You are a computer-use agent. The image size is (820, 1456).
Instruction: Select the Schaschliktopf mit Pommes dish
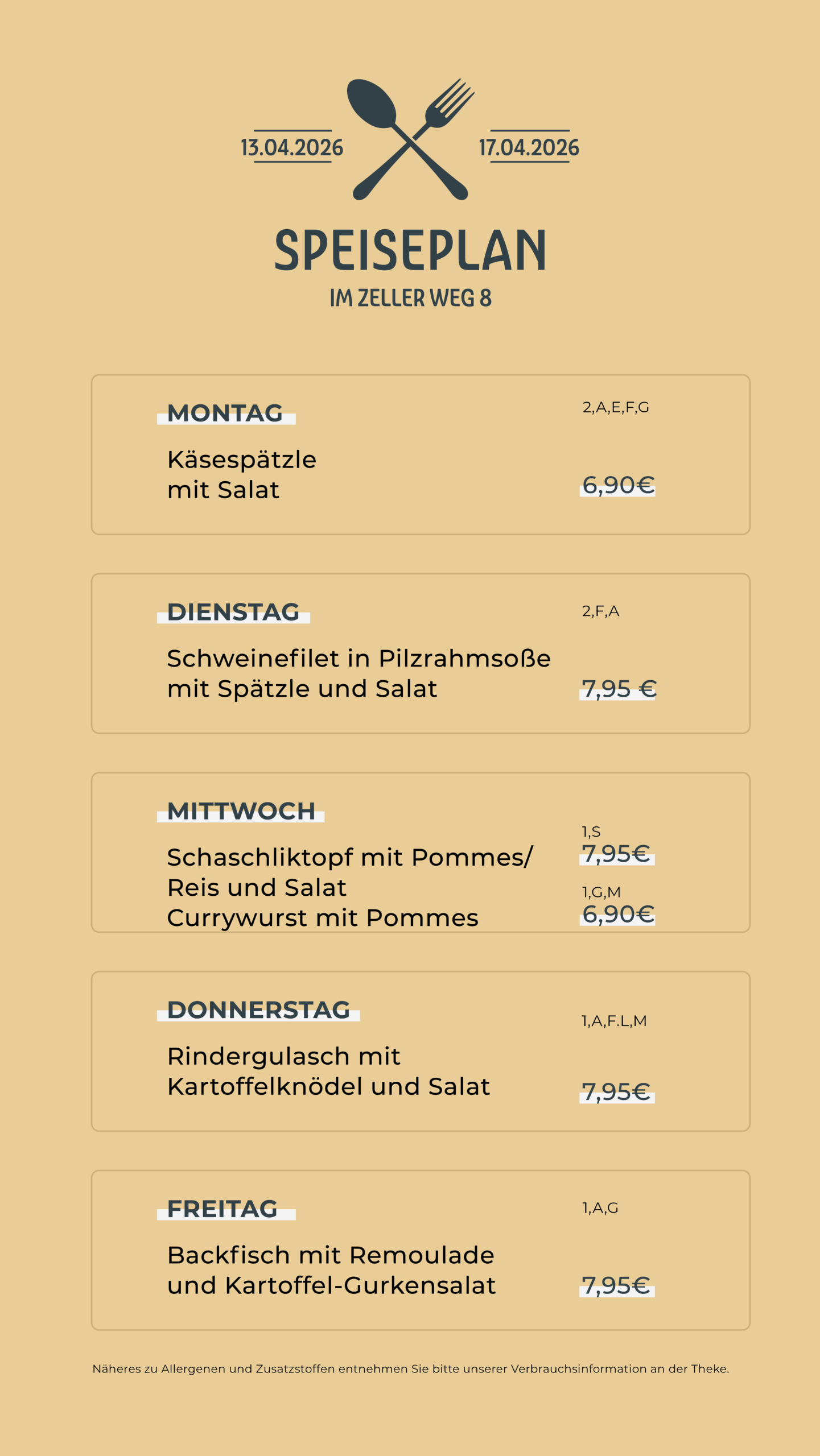(349, 871)
